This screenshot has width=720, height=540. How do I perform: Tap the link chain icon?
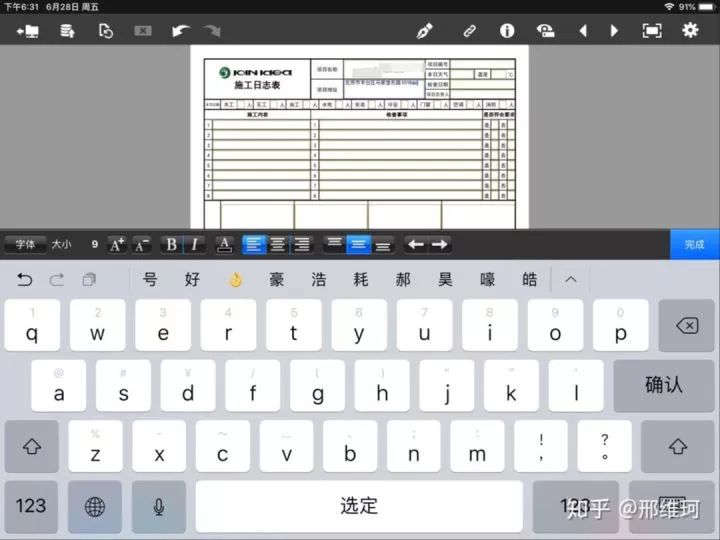point(469,31)
